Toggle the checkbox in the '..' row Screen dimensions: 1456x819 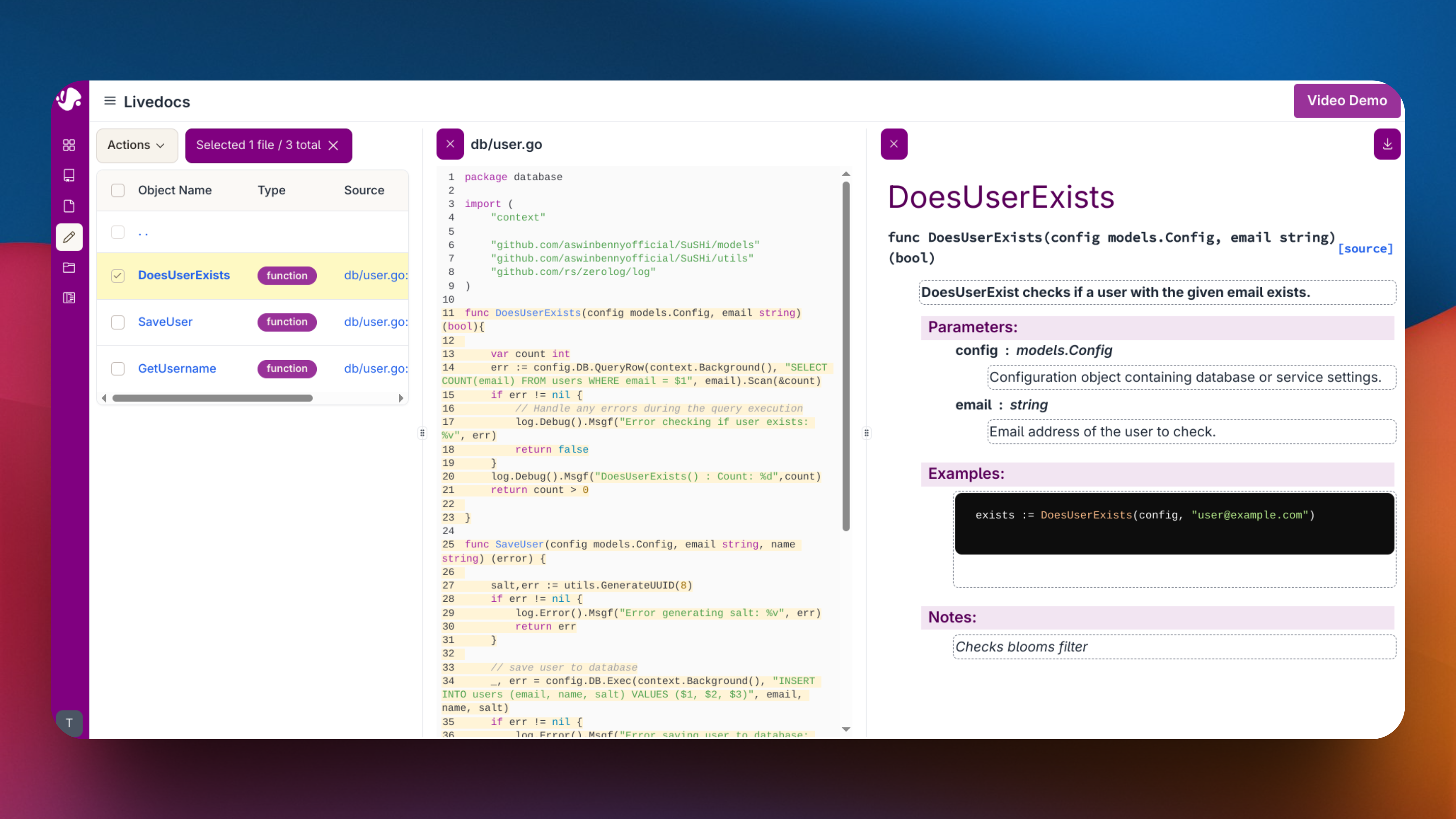click(x=118, y=232)
